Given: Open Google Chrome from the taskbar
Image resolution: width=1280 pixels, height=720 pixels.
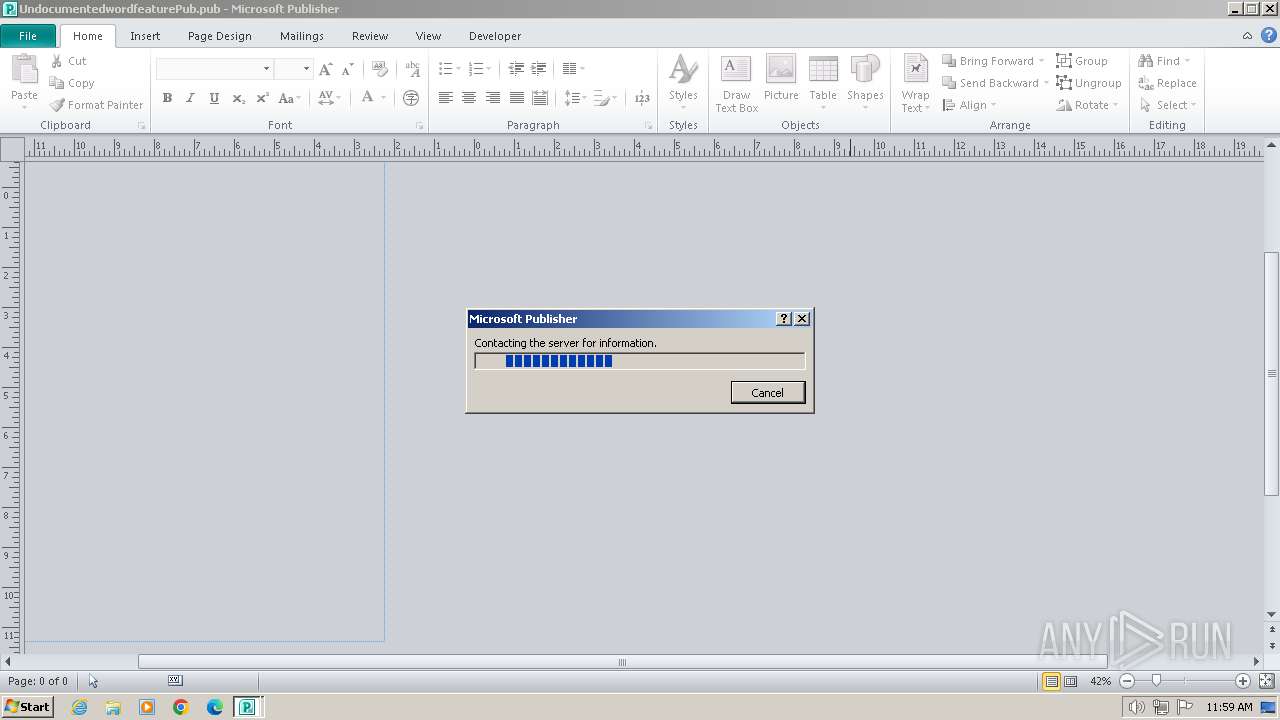Looking at the screenshot, I should pyautogui.click(x=181, y=707).
